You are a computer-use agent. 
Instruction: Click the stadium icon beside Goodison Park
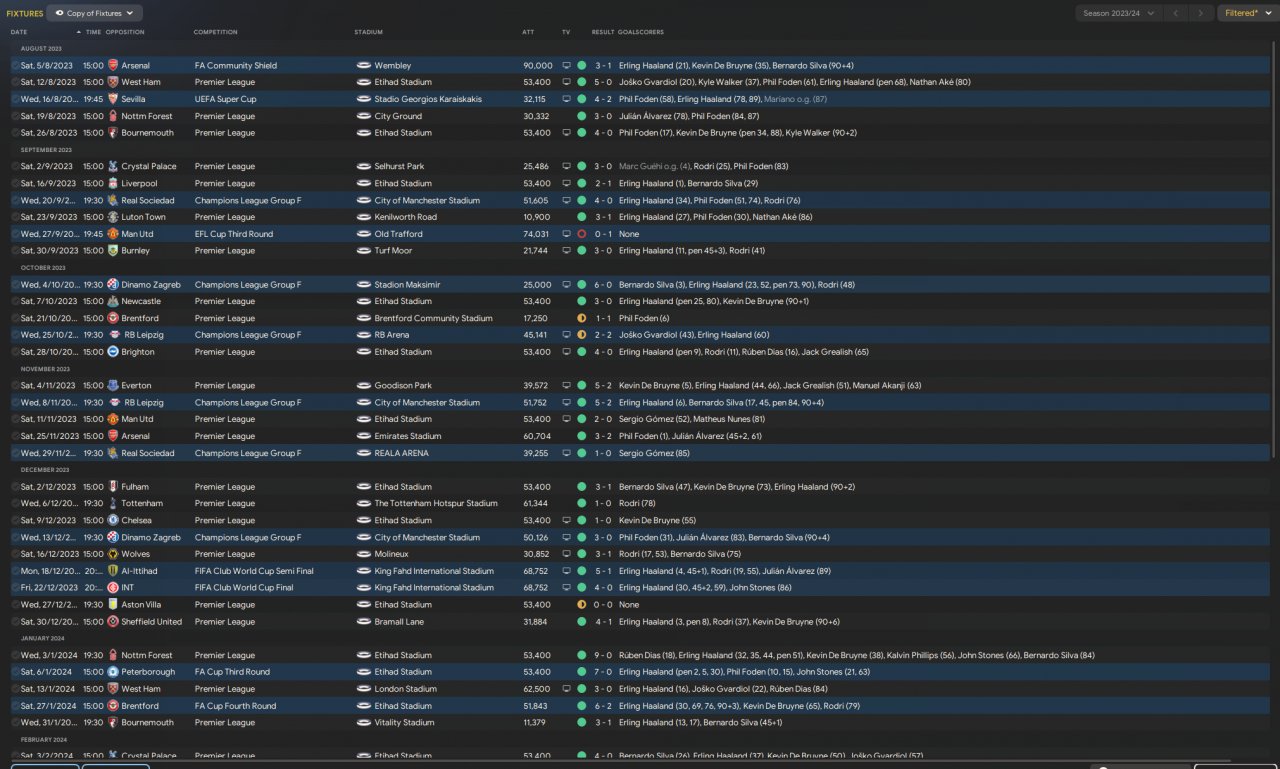click(364, 385)
